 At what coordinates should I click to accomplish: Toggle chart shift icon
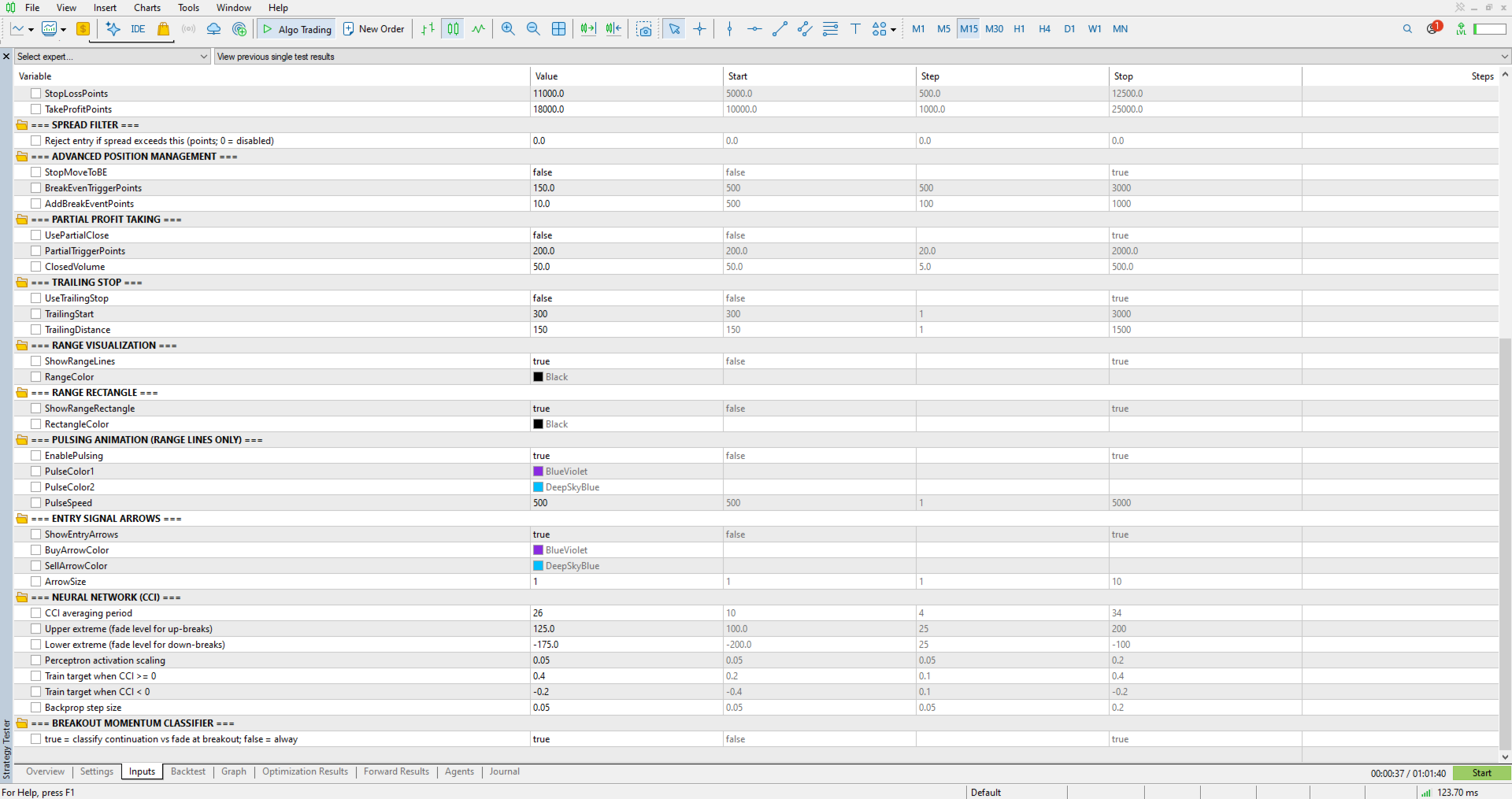click(x=613, y=29)
